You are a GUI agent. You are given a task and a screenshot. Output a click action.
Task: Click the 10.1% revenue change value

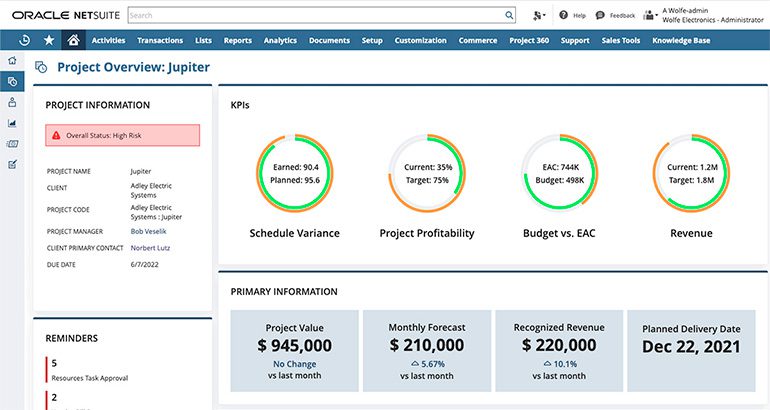pyautogui.click(x=565, y=364)
